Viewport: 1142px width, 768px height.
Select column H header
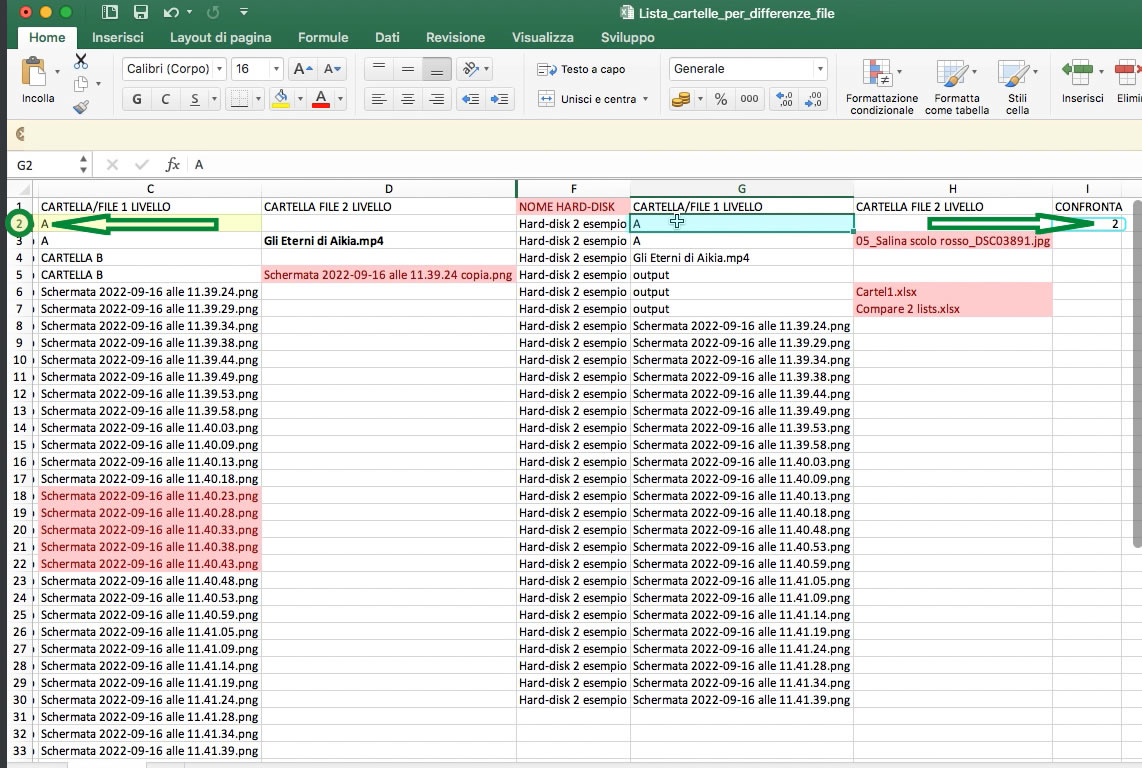click(x=953, y=189)
